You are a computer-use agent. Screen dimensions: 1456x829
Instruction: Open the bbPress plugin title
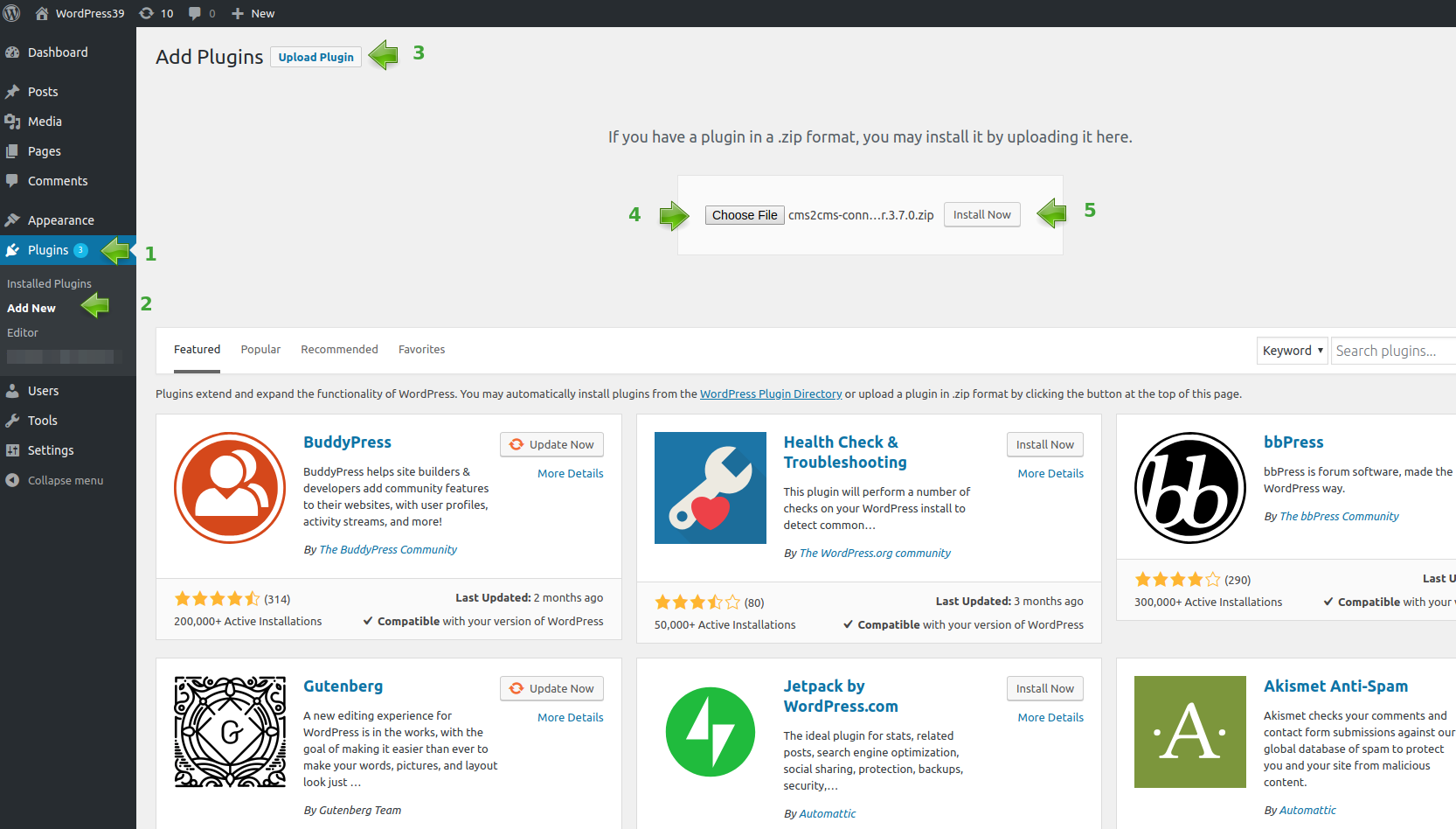pyautogui.click(x=1293, y=442)
